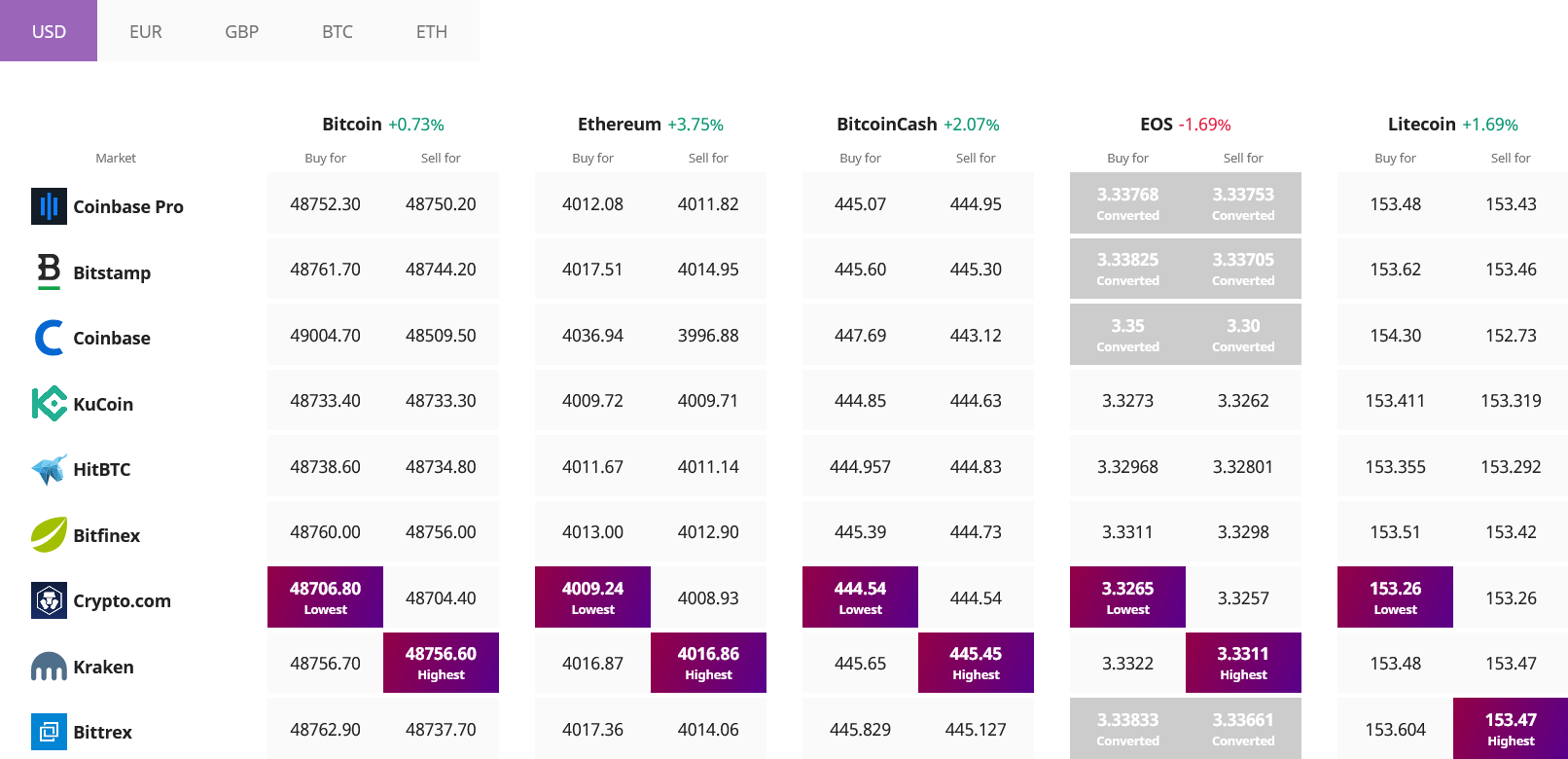Image resolution: width=1568 pixels, height=759 pixels.
Task: Click the Coinbase blue C logo
Action: coord(49,338)
